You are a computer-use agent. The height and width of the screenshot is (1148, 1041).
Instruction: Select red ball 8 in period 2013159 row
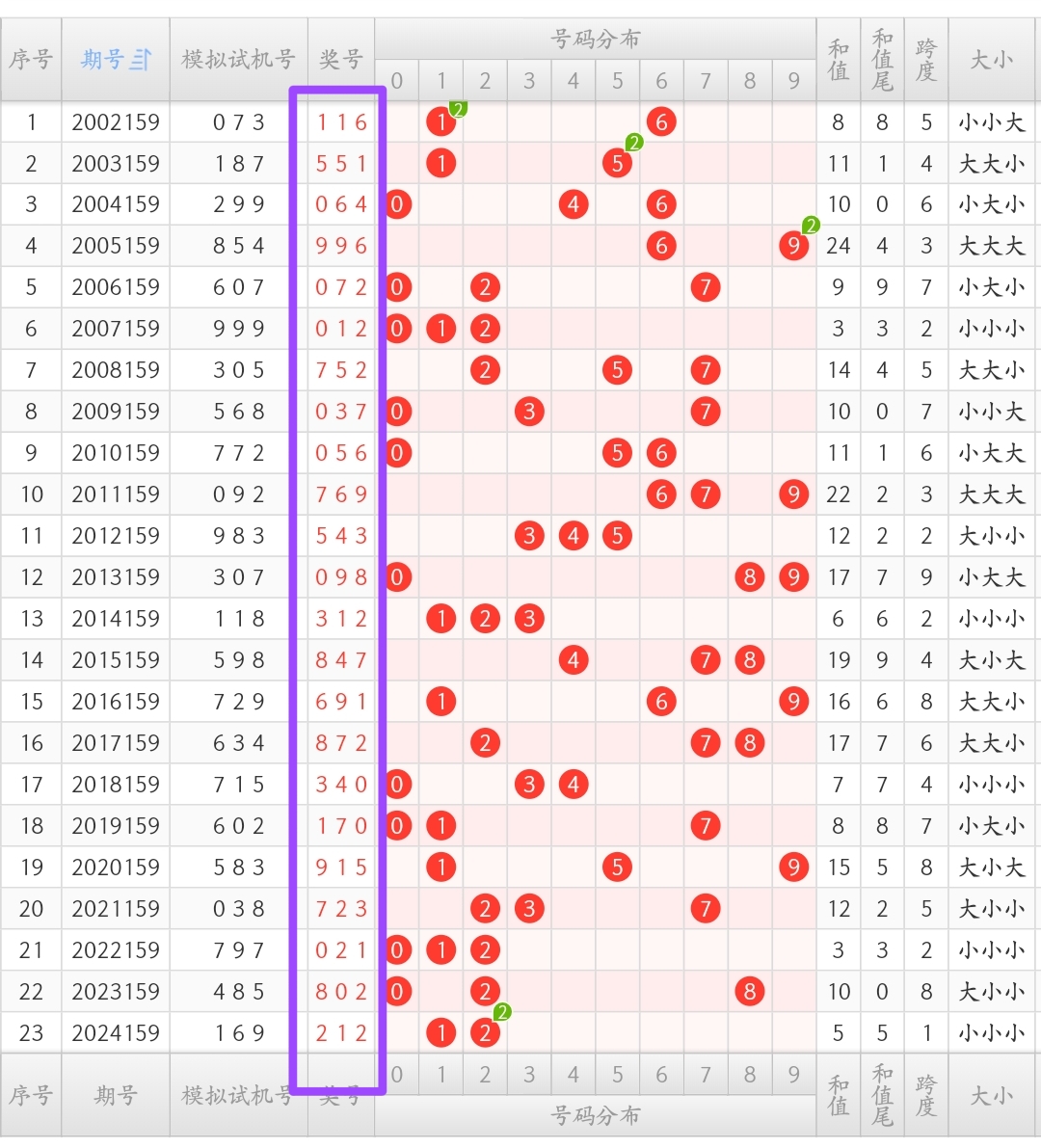[750, 577]
